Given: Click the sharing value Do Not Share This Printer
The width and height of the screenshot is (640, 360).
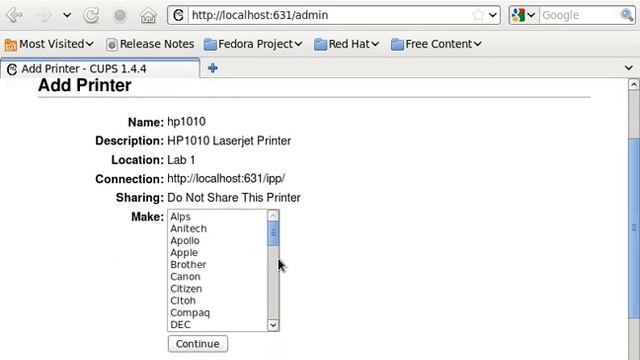Looking at the screenshot, I should click(x=234, y=198).
